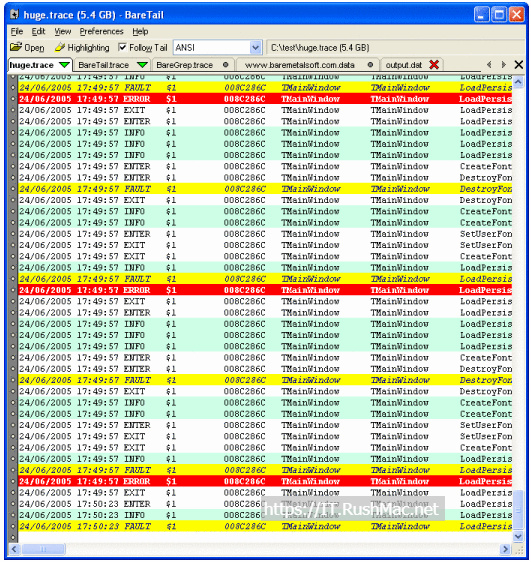Open the View menu

pos(62,32)
